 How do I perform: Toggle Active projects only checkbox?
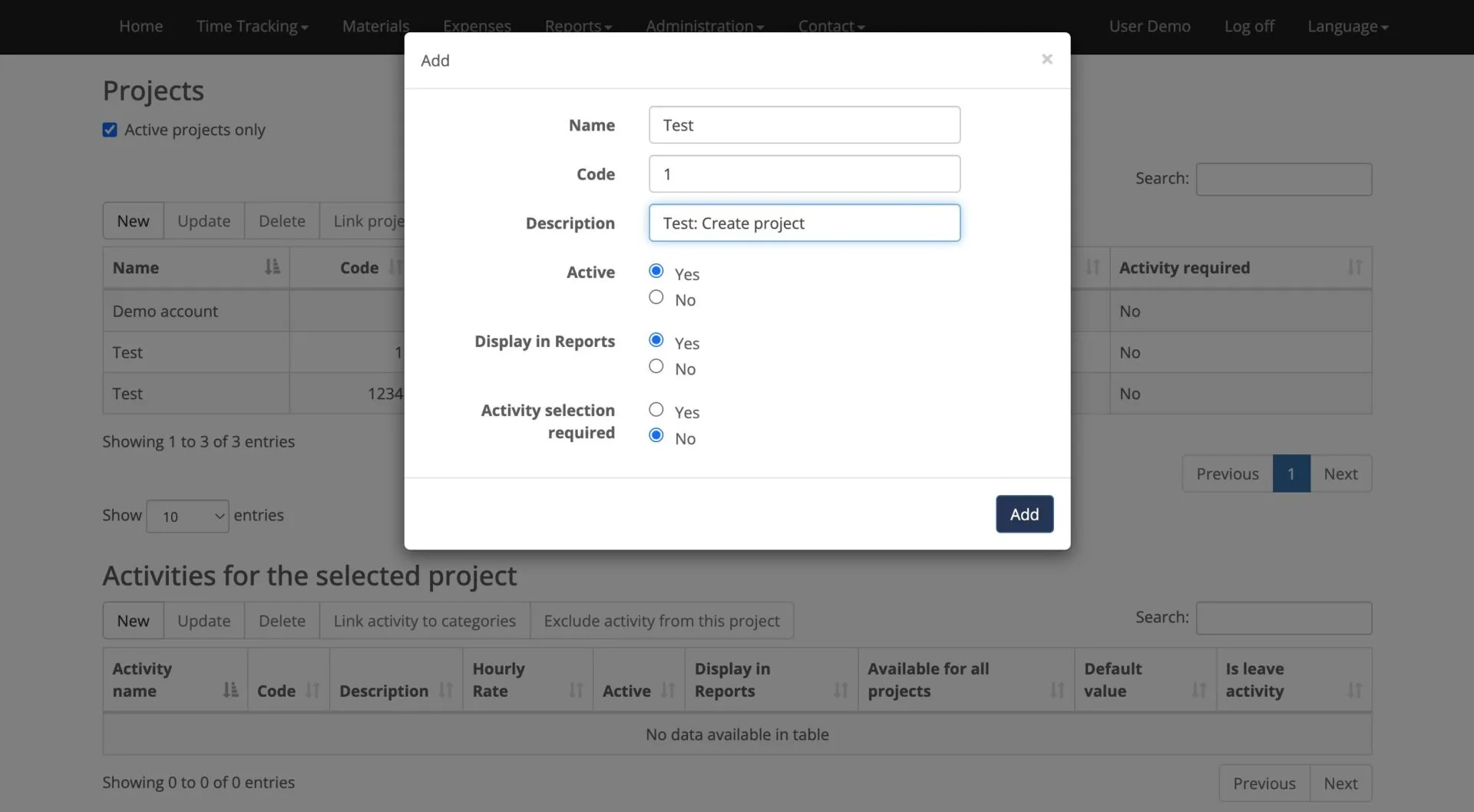tap(110, 130)
